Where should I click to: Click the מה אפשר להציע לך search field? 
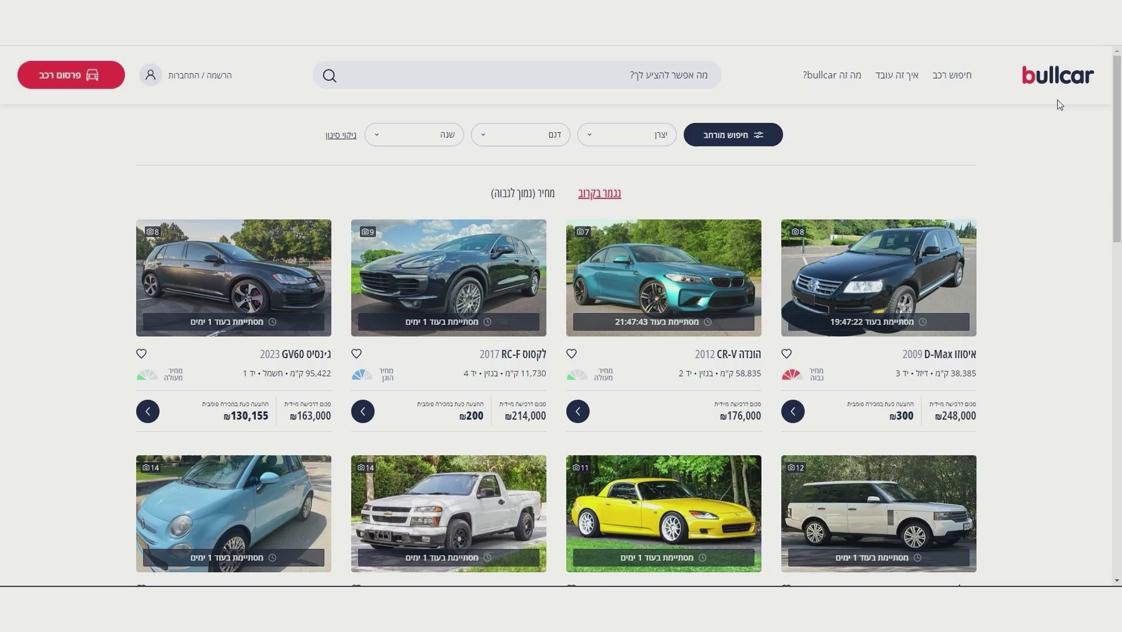coord(517,75)
